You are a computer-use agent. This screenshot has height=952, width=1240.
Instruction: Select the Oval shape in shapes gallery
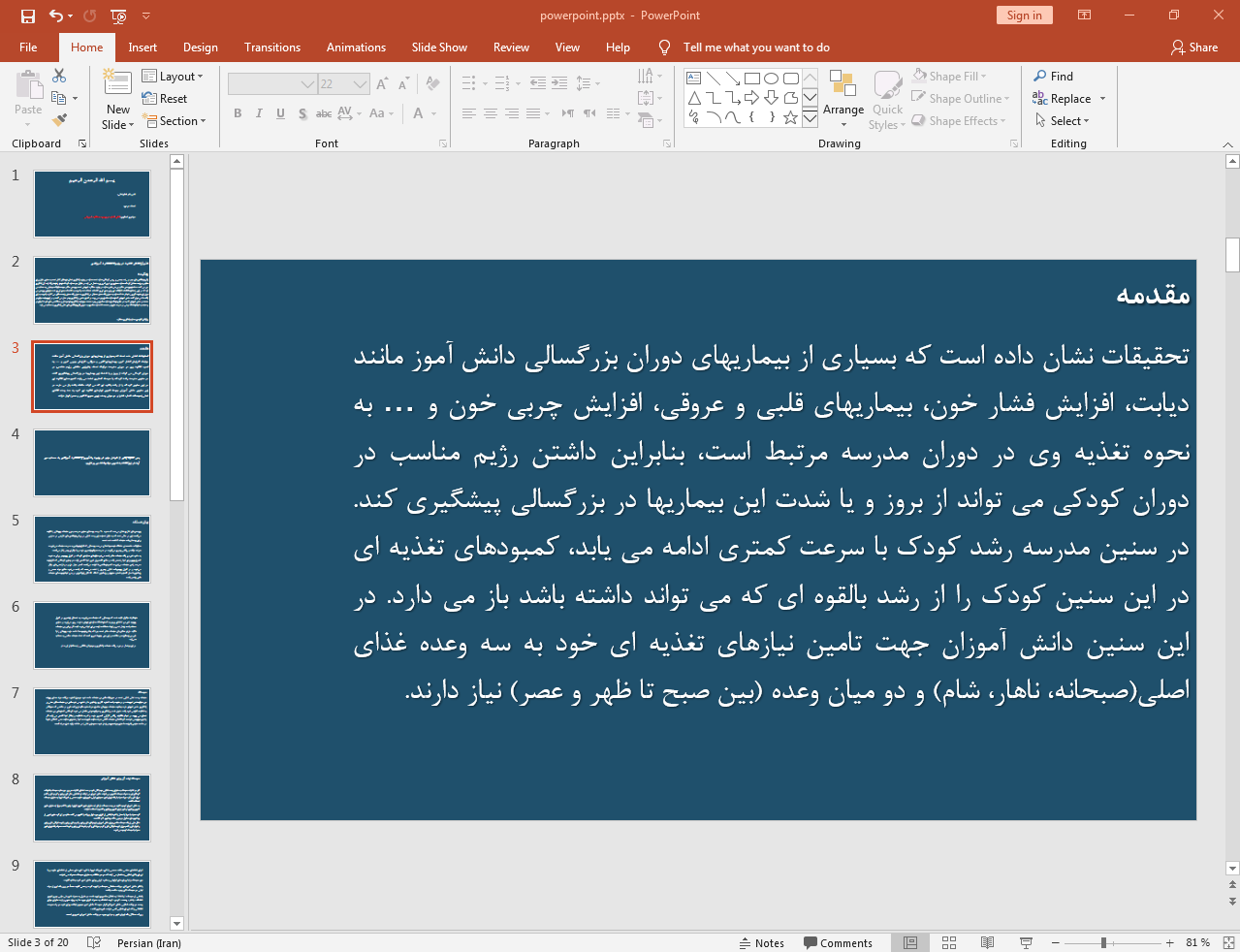(772, 79)
